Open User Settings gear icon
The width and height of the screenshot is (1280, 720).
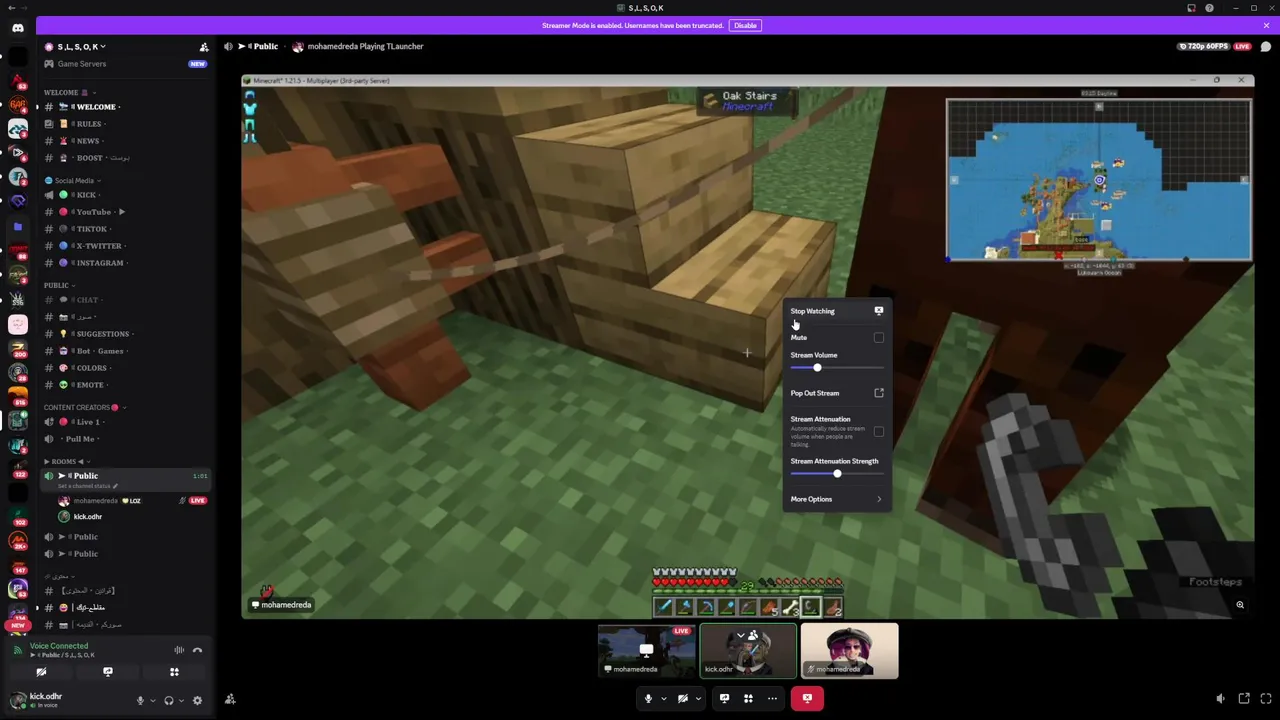(197, 700)
